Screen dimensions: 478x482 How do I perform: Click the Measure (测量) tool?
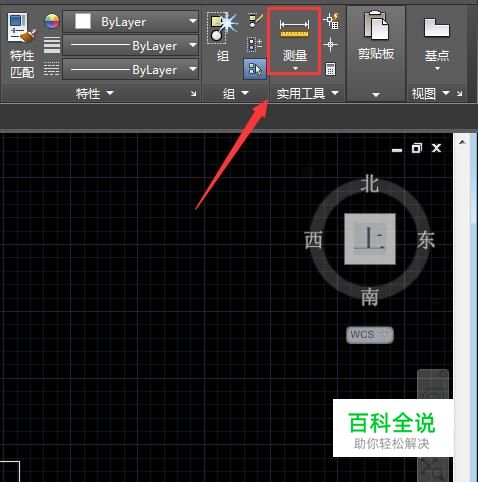(x=295, y=40)
